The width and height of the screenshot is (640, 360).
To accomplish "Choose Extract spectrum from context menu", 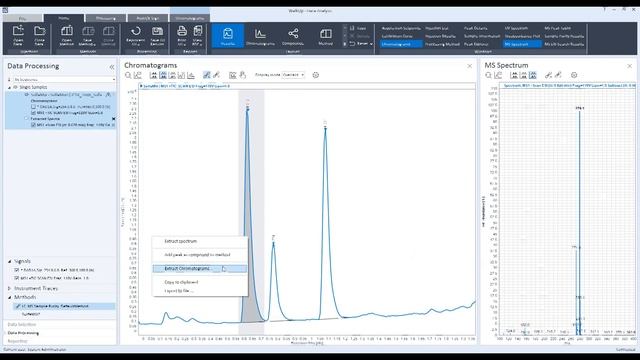I will coord(180,241).
